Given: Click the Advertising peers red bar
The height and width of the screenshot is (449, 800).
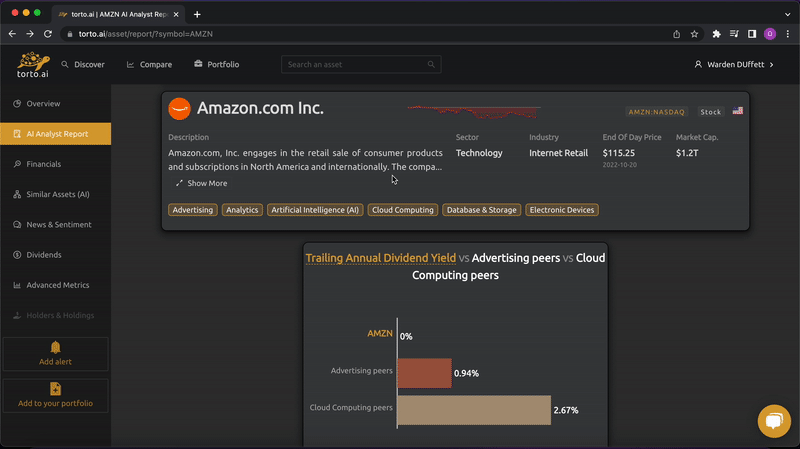Looking at the screenshot, I should pyautogui.click(x=424, y=373).
